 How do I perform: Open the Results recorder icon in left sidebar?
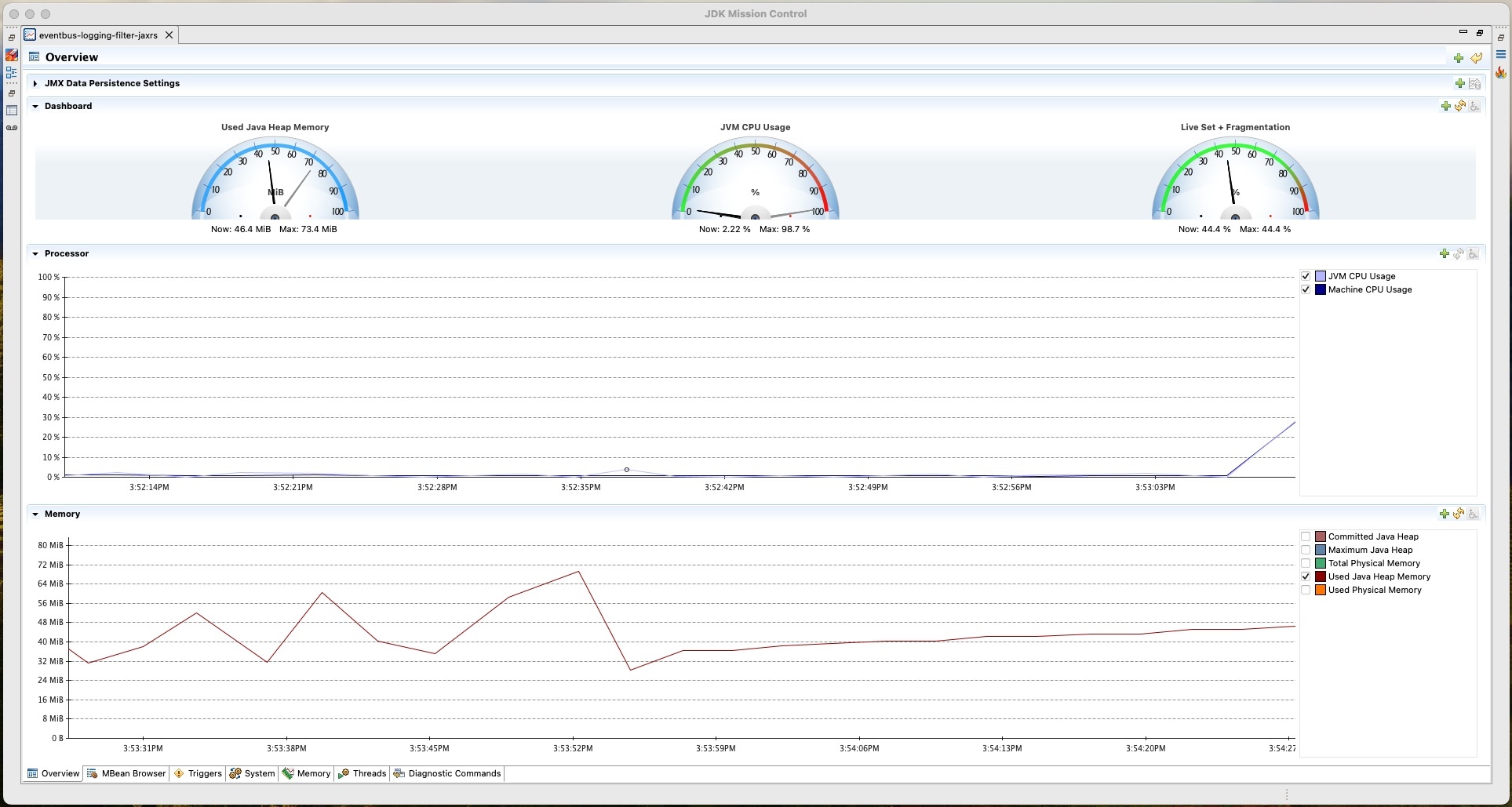point(11,128)
